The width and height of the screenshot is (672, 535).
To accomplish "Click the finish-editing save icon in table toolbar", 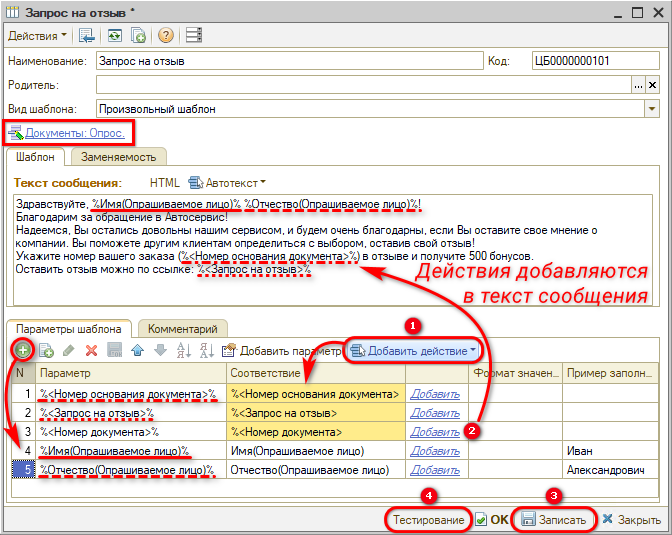I will [x=114, y=350].
